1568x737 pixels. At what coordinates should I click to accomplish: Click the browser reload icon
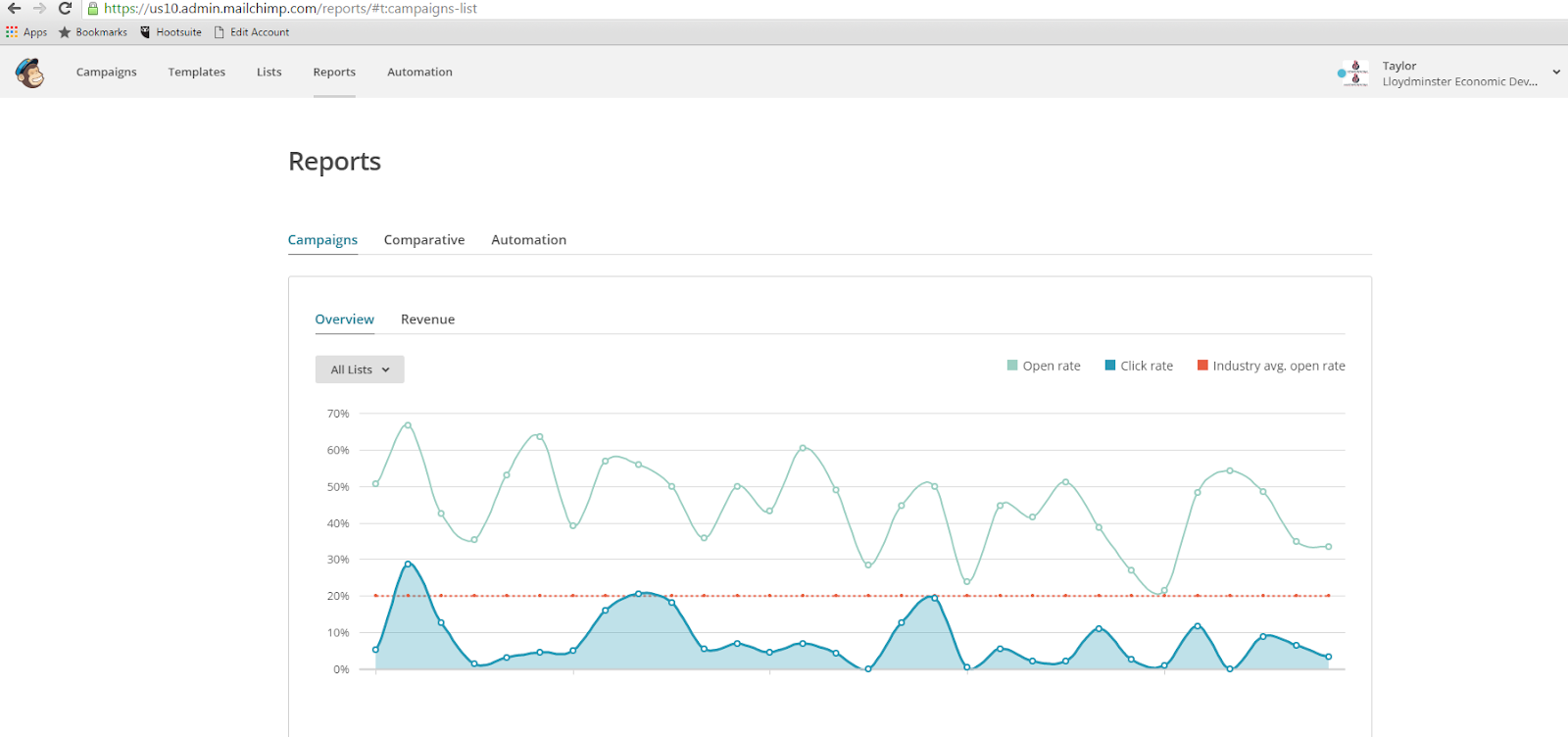click(x=65, y=8)
